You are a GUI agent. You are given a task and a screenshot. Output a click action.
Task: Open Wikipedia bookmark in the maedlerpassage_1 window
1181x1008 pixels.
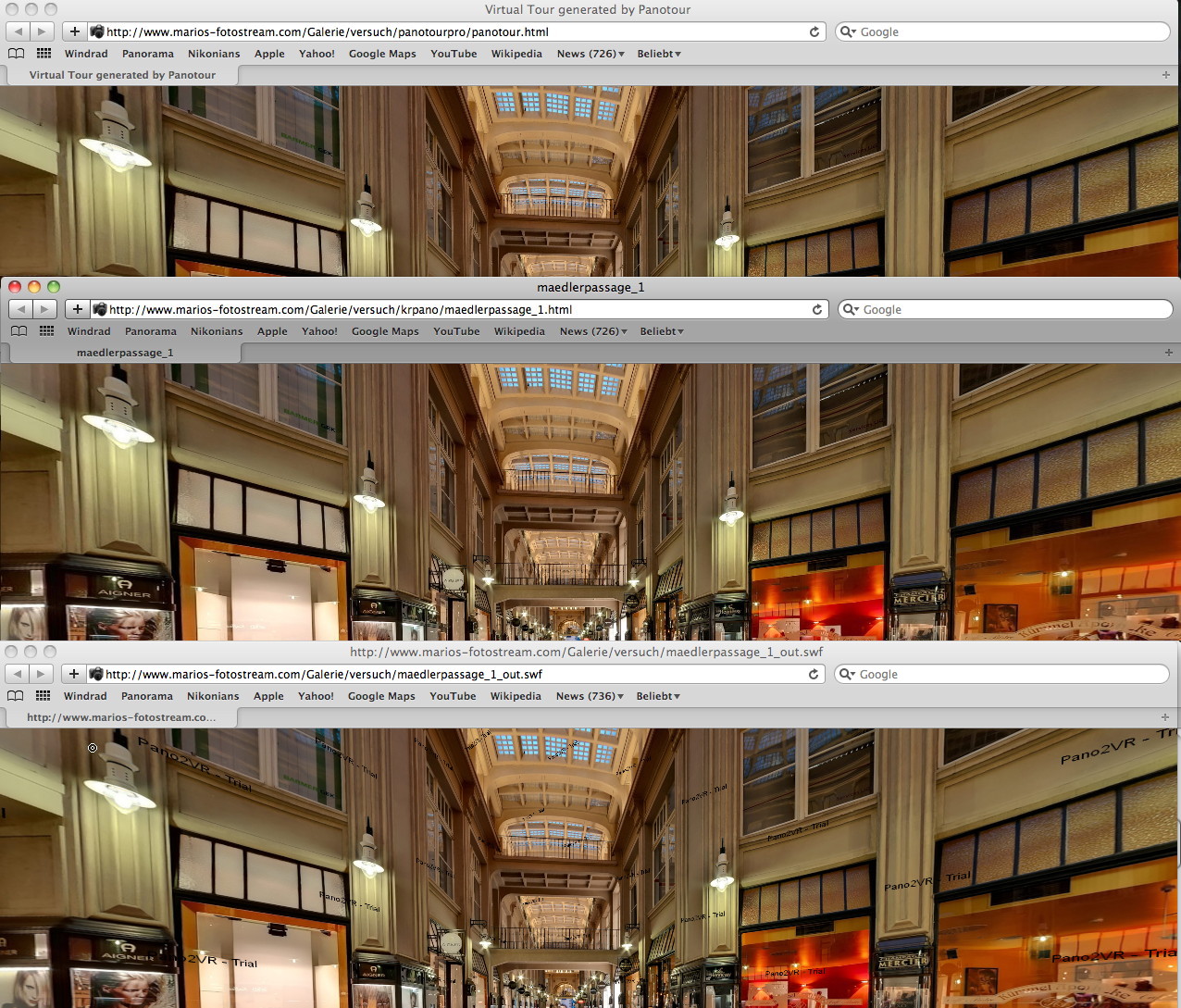519,331
